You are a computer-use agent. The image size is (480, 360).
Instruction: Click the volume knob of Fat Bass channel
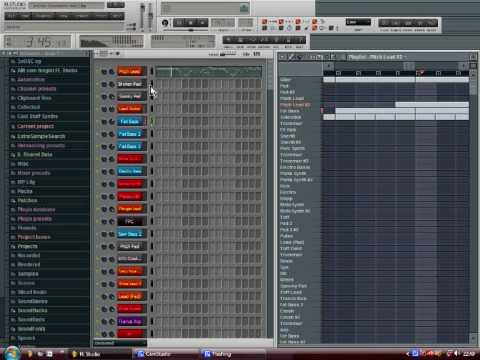[x=111, y=122]
